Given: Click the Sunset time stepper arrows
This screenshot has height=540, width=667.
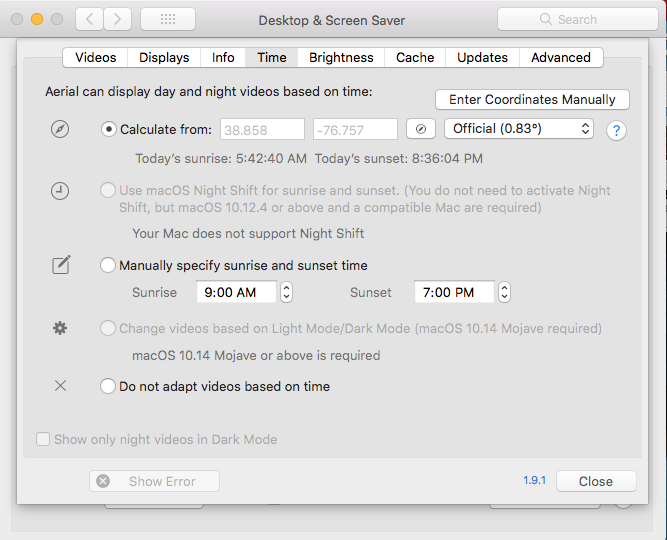Looking at the screenshot, I should pyautogui.click(x=505, y=292).
